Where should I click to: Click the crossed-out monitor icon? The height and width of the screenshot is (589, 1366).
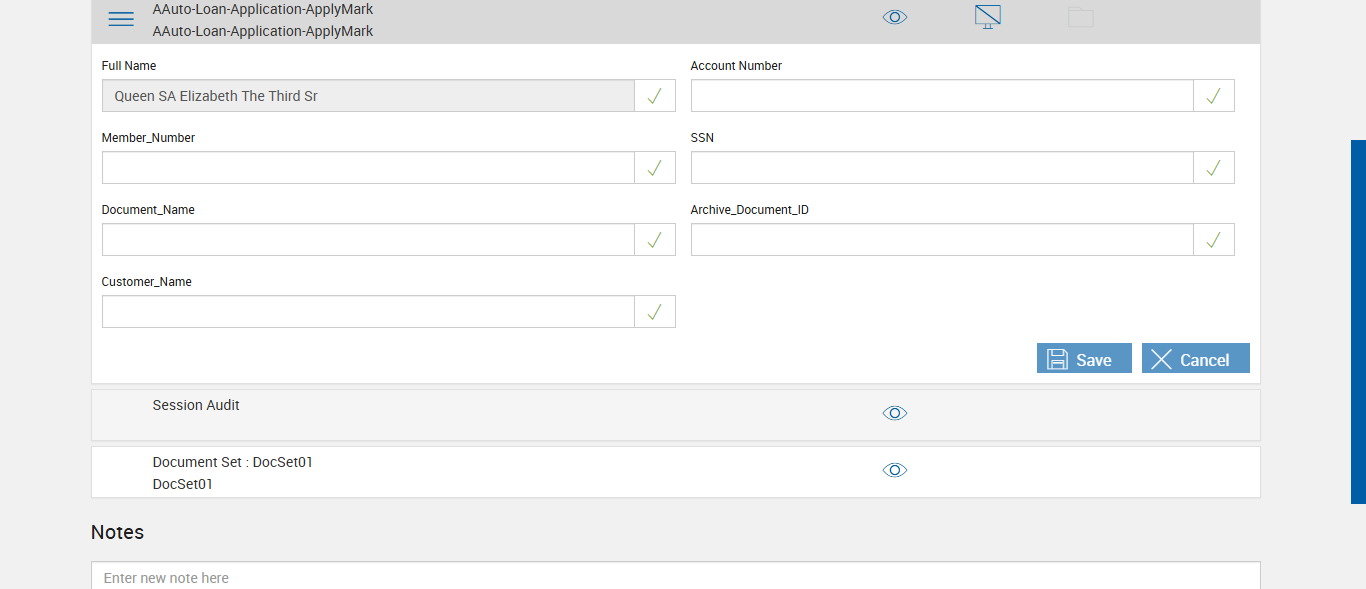[988, 17]
